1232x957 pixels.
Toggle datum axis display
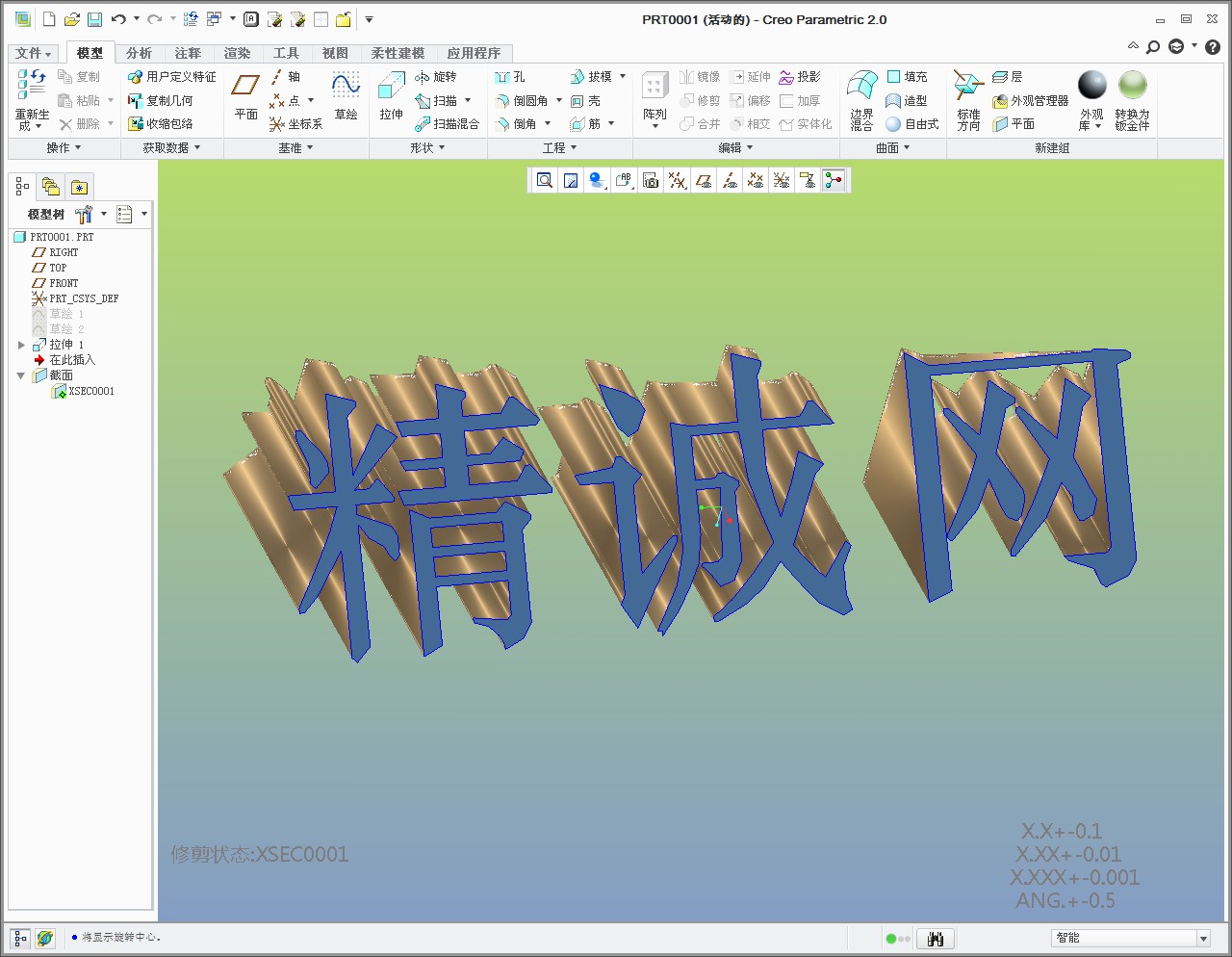(x=731, y=180)
